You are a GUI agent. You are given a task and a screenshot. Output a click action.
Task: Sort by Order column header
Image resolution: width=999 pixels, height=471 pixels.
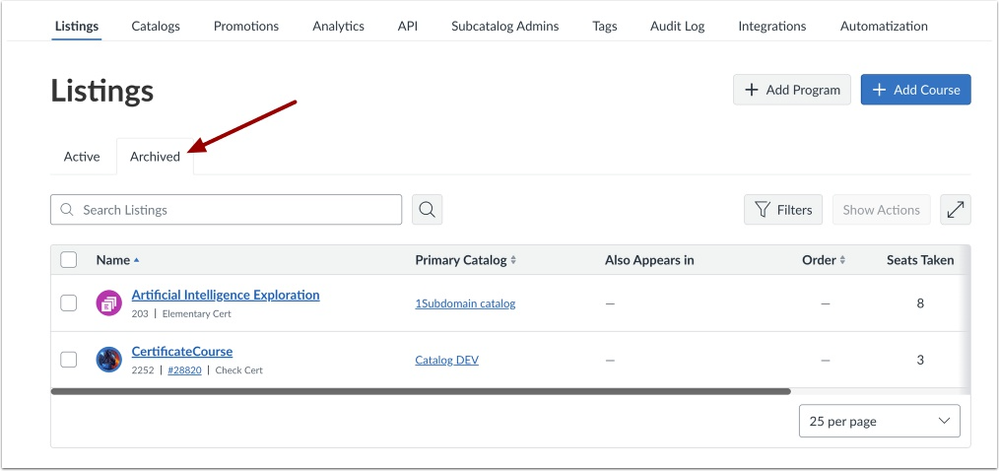[824, 260]
